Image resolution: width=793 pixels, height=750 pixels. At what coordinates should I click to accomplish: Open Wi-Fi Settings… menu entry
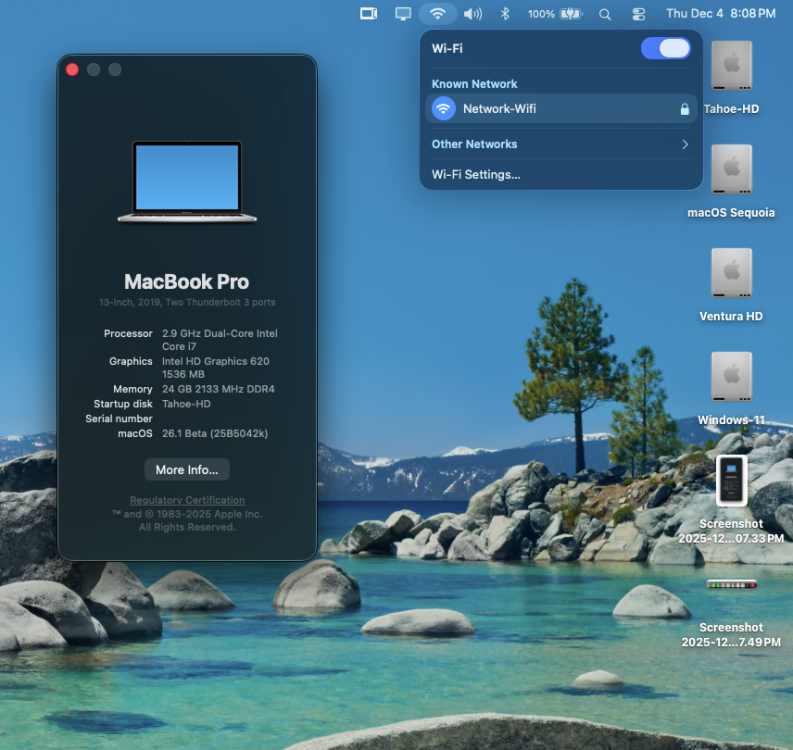[476, 174]
